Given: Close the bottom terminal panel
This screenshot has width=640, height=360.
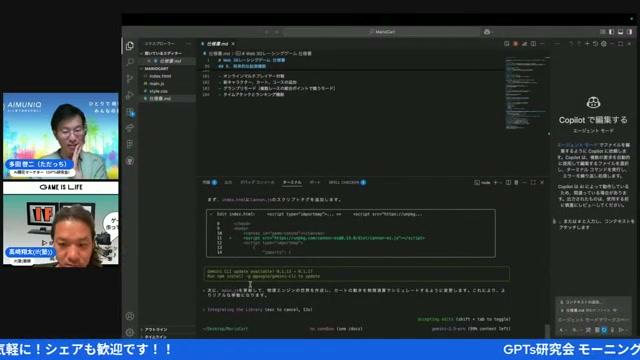Looking at the screenshot, I should (x=542, y=182).
